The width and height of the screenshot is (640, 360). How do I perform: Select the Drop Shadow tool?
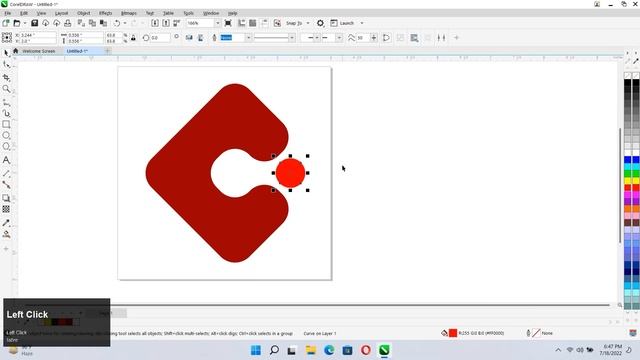pos(6,198)
